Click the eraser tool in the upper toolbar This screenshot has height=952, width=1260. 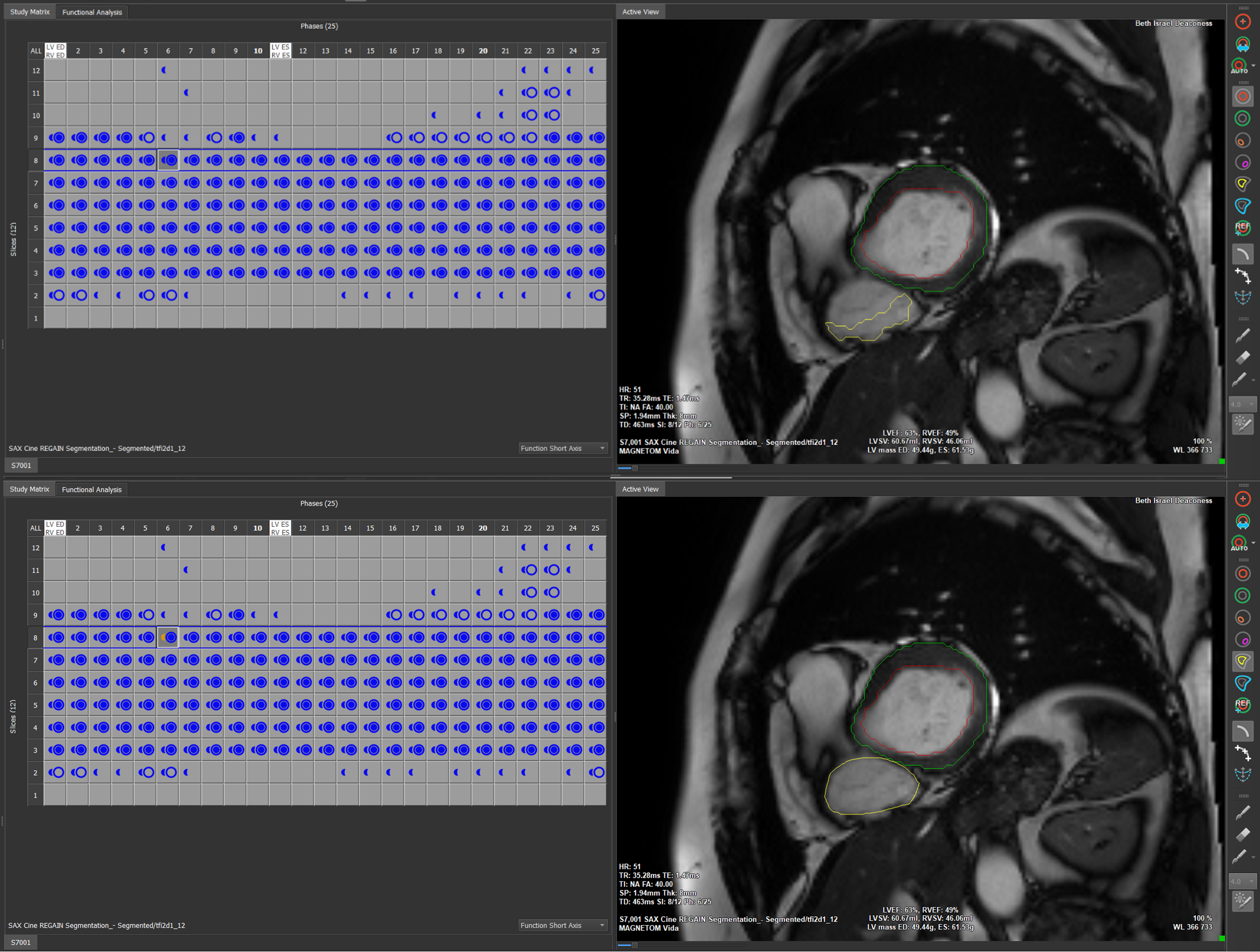1242,357
